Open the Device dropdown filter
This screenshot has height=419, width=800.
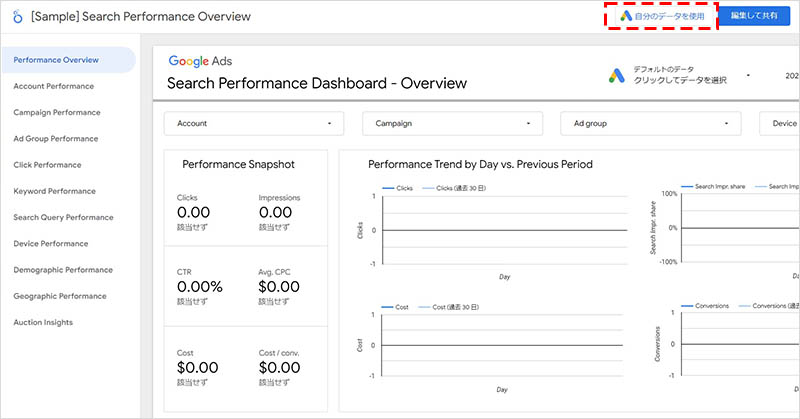[x=779, y=123]
